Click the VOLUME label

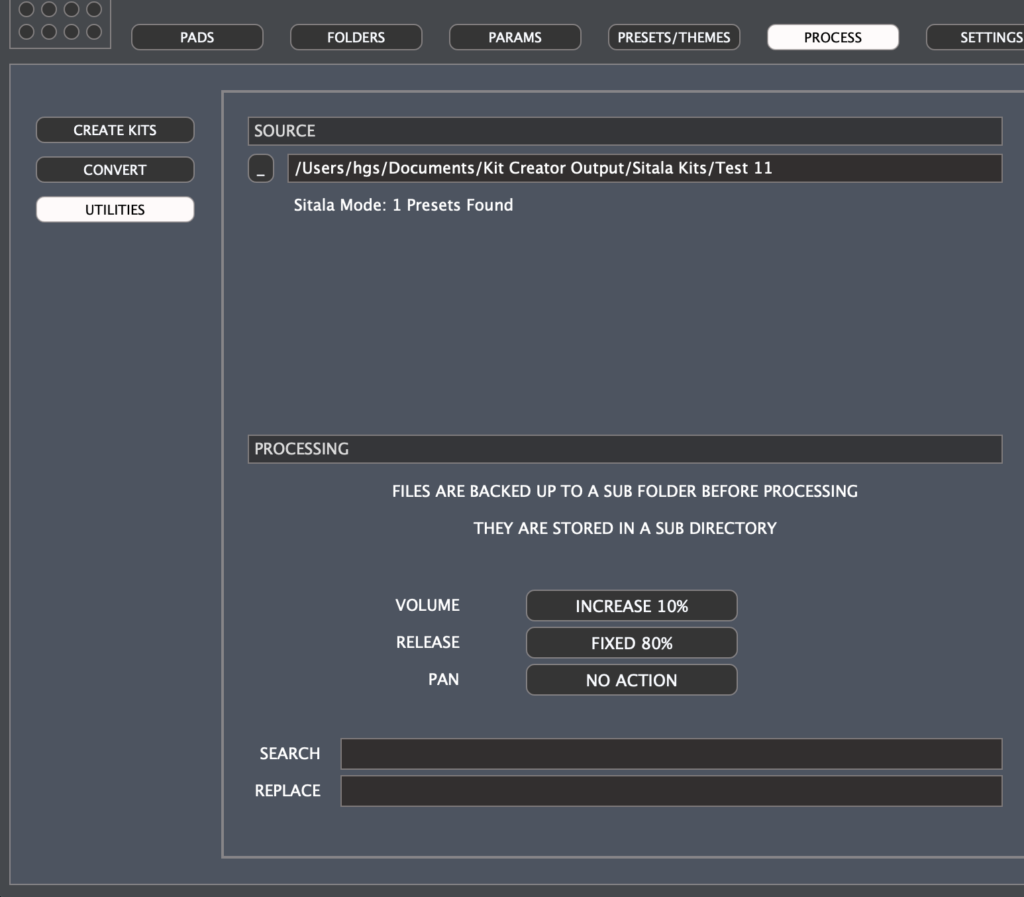427,605
